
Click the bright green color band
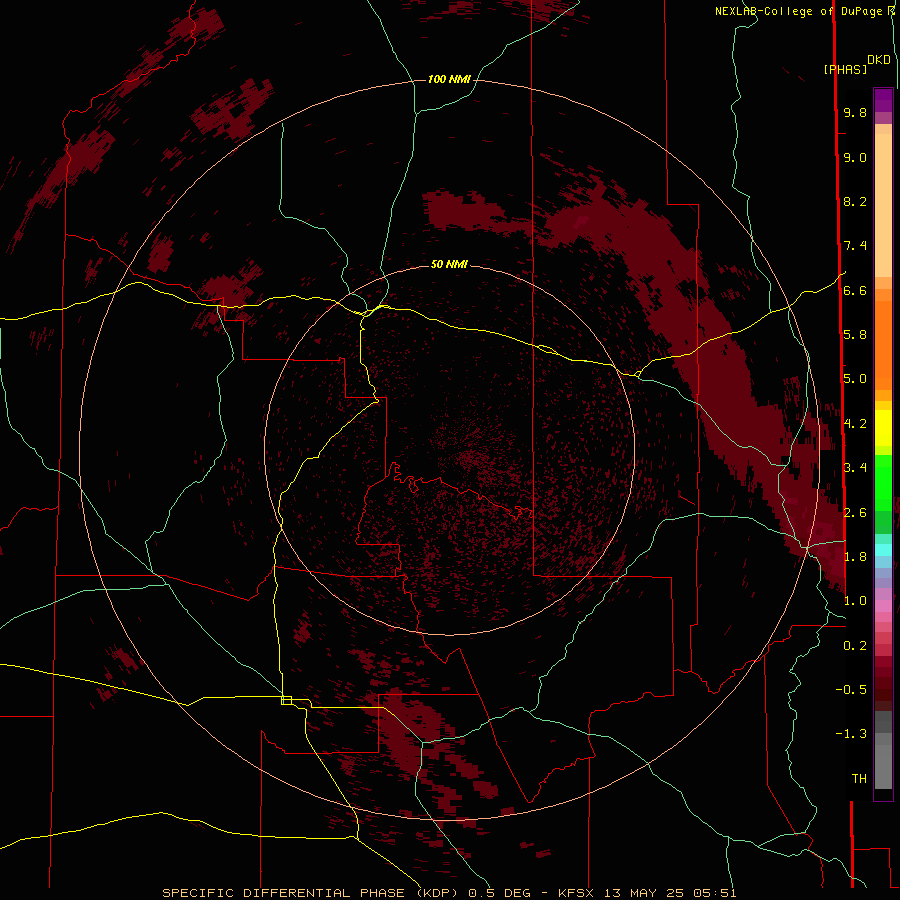point(883,483)
